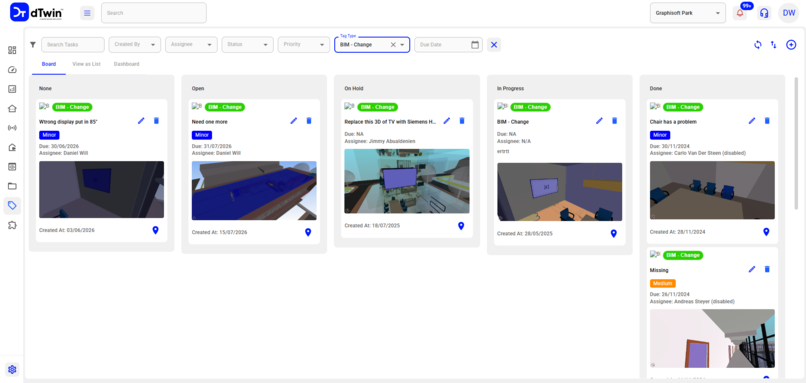806x383 pixels.
Task: Edit the 'Missing' task
Action: pos(752,269)
